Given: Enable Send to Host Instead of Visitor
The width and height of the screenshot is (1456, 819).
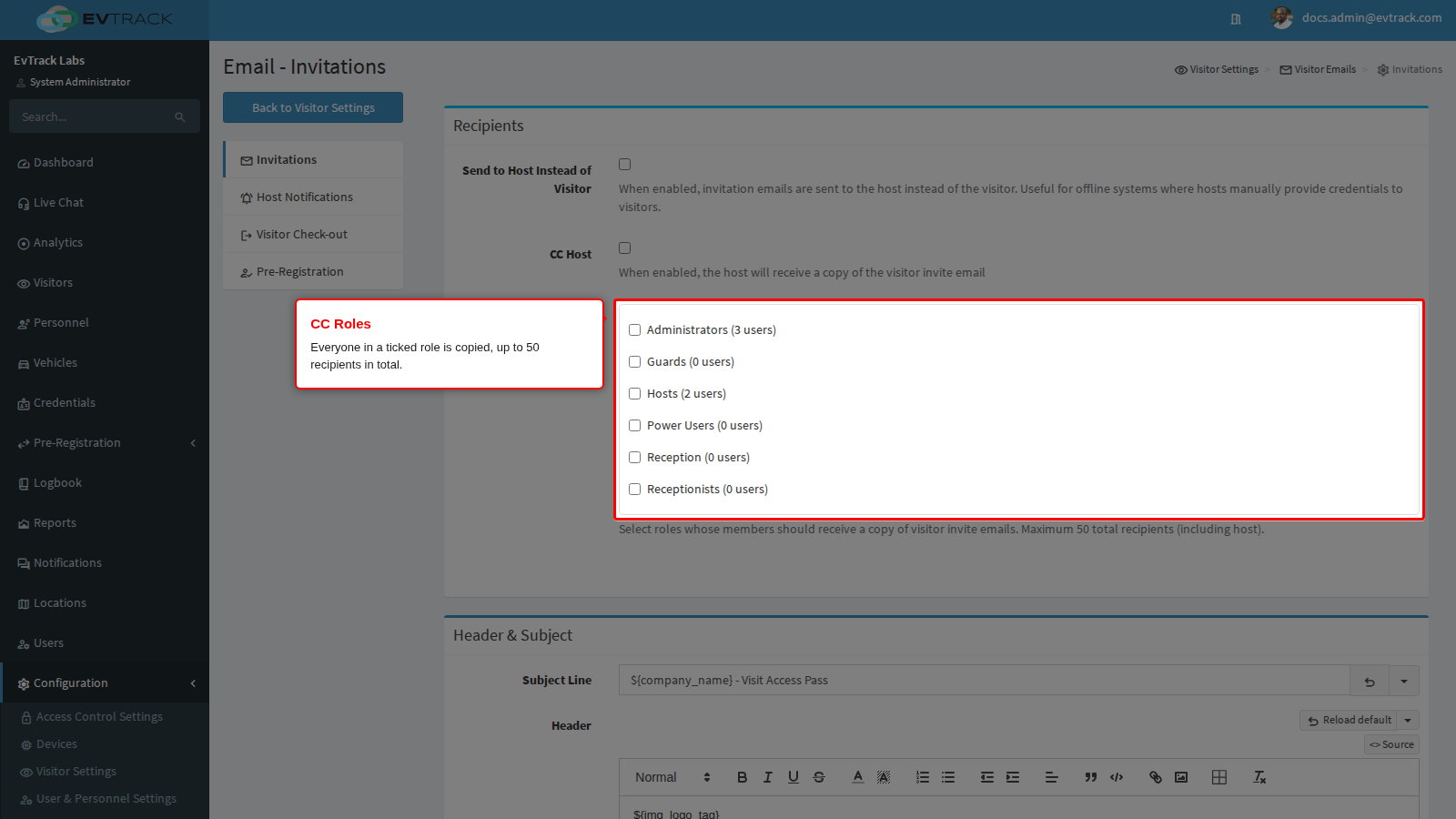Looking at the screenshot, I should [x=625, y=165].
